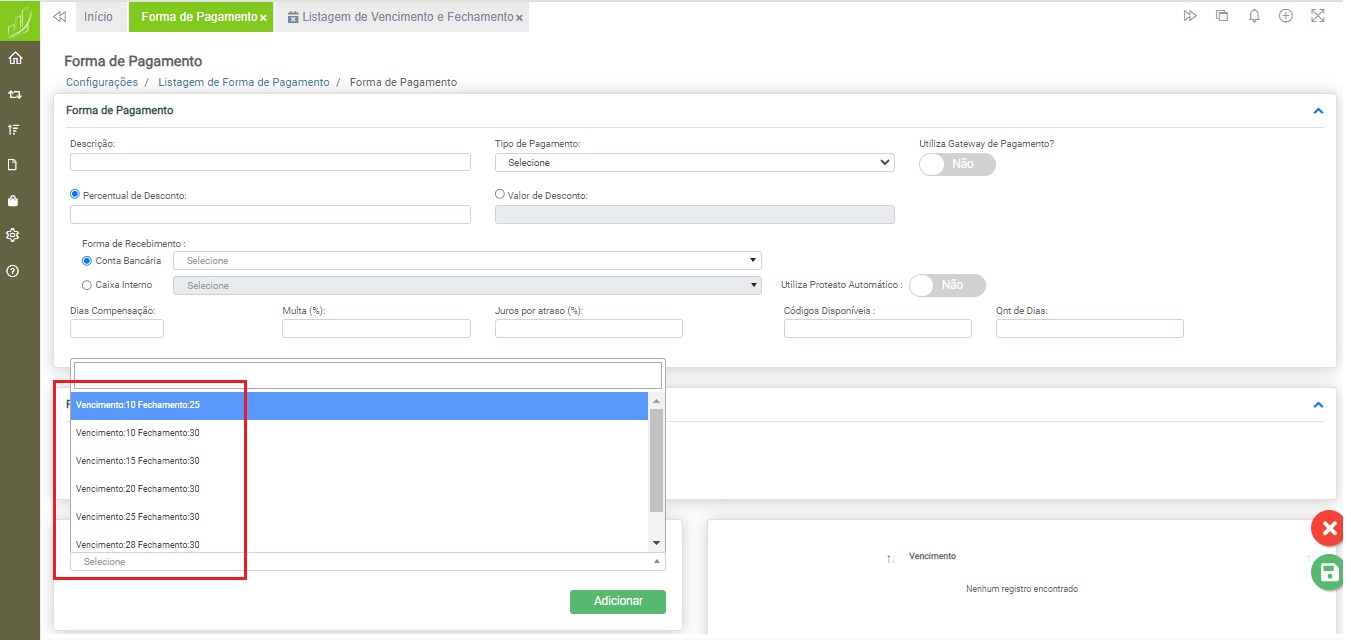Open the settings gear in the sidebar
Viewport: 1351px width, 640px height.
tap(14, 235)
